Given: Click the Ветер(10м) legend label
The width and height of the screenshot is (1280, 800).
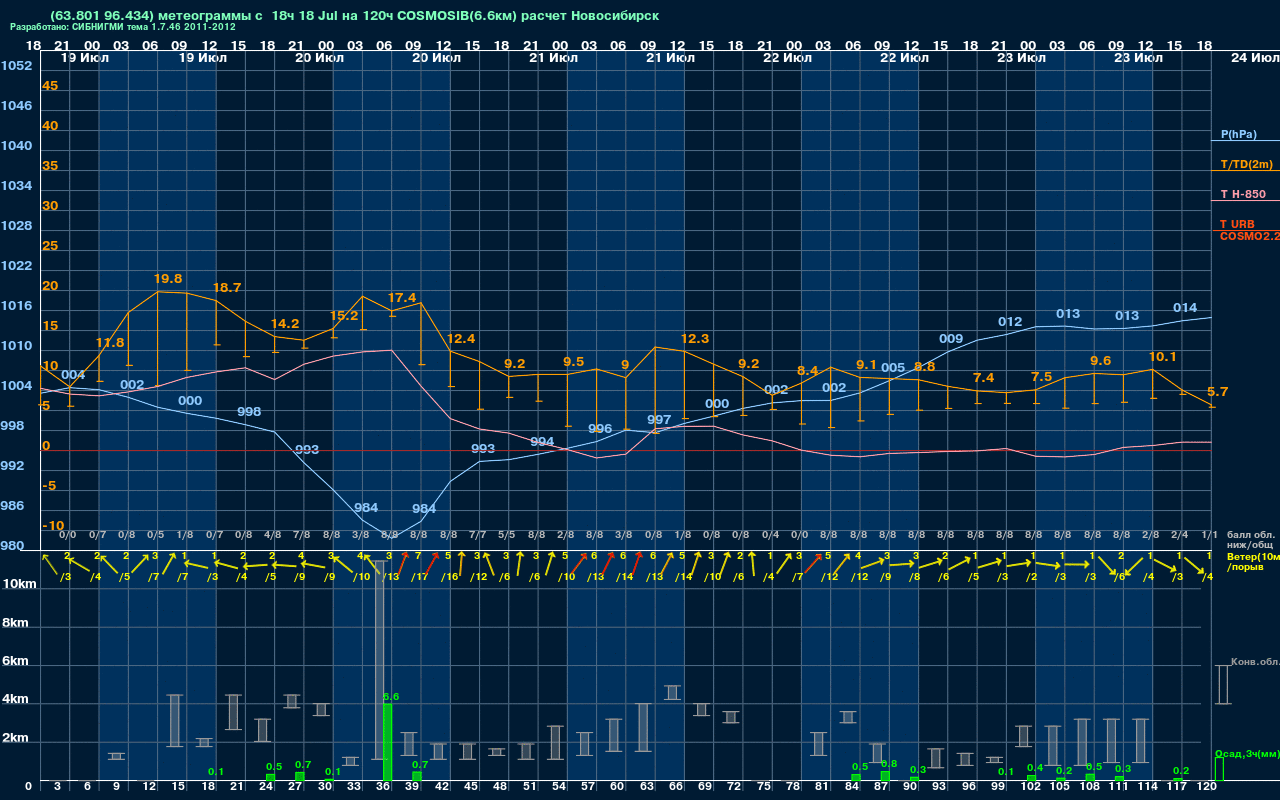Looking at the screenshot, I should (1253, 556).
